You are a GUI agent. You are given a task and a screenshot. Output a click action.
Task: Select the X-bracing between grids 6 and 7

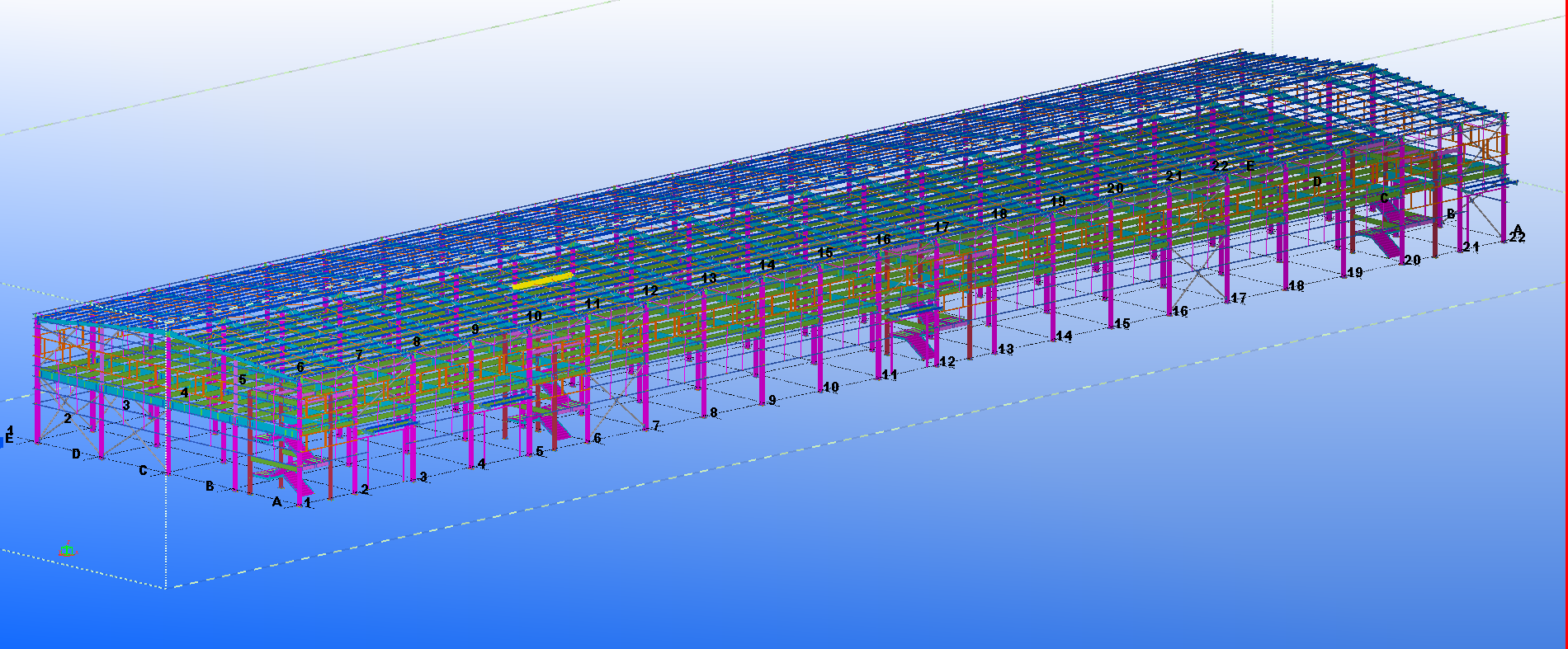[615, 400]
